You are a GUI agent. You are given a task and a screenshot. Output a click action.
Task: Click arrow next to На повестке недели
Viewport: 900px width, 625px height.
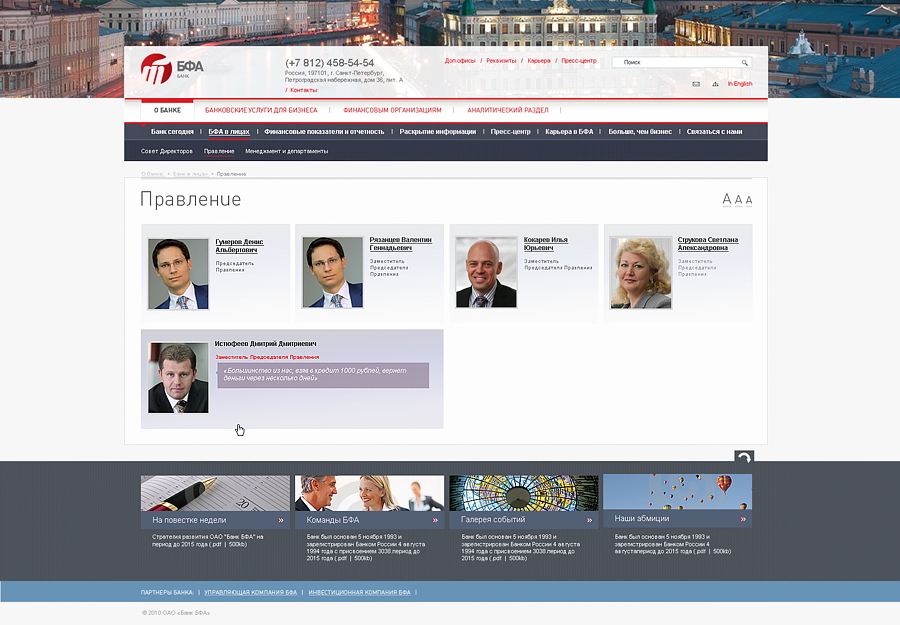coord(281,521)
